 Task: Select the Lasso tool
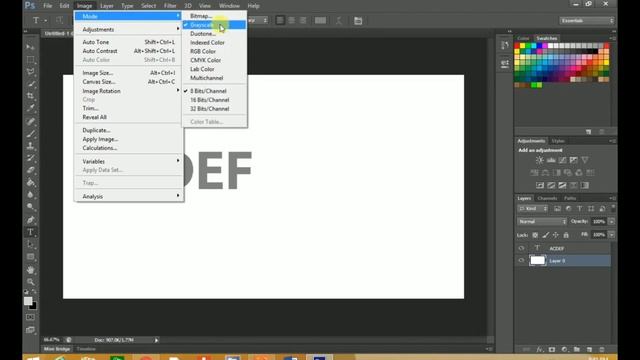pyautogui.click(x=30, y=72)
